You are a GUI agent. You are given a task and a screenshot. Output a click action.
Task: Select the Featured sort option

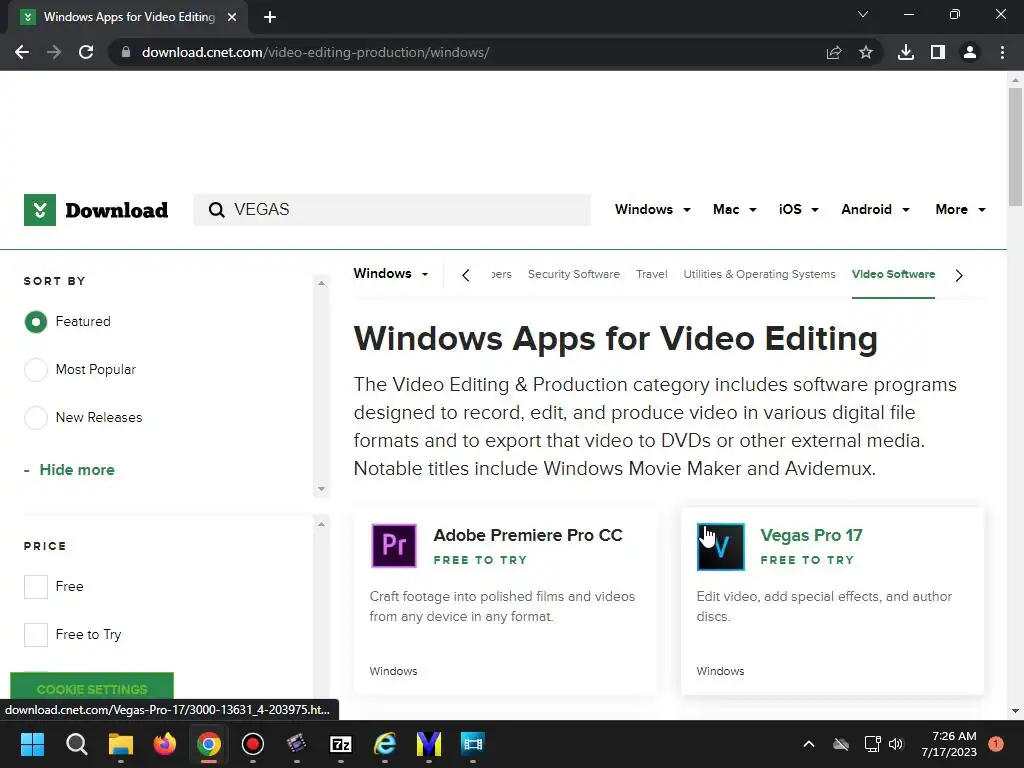(36, 321)
